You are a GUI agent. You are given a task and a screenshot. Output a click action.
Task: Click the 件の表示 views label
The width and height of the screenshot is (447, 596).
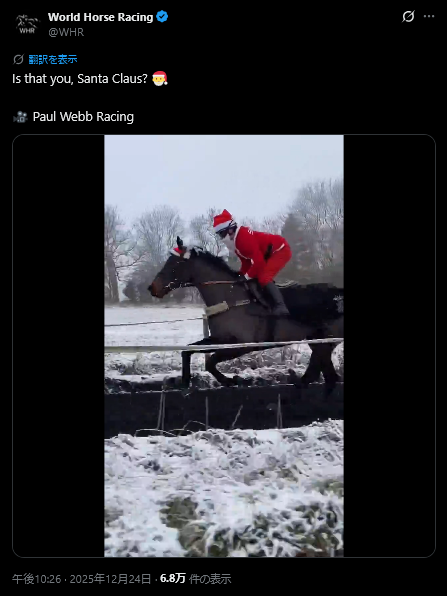(210, 579)
